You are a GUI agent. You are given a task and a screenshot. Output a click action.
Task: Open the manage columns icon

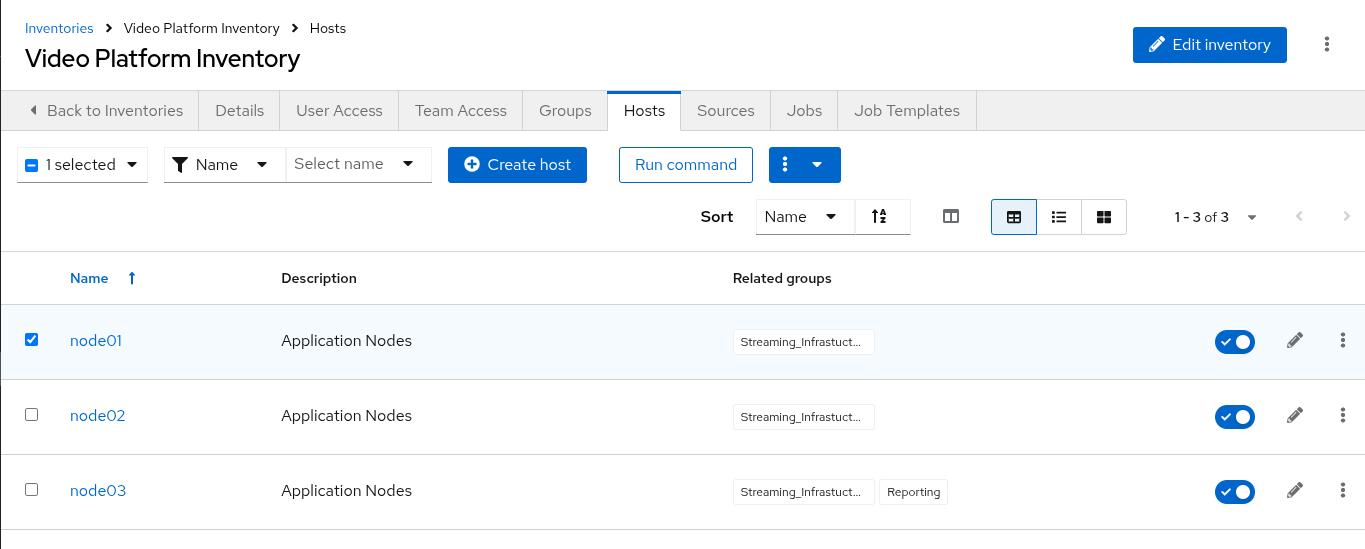[951, 217]
